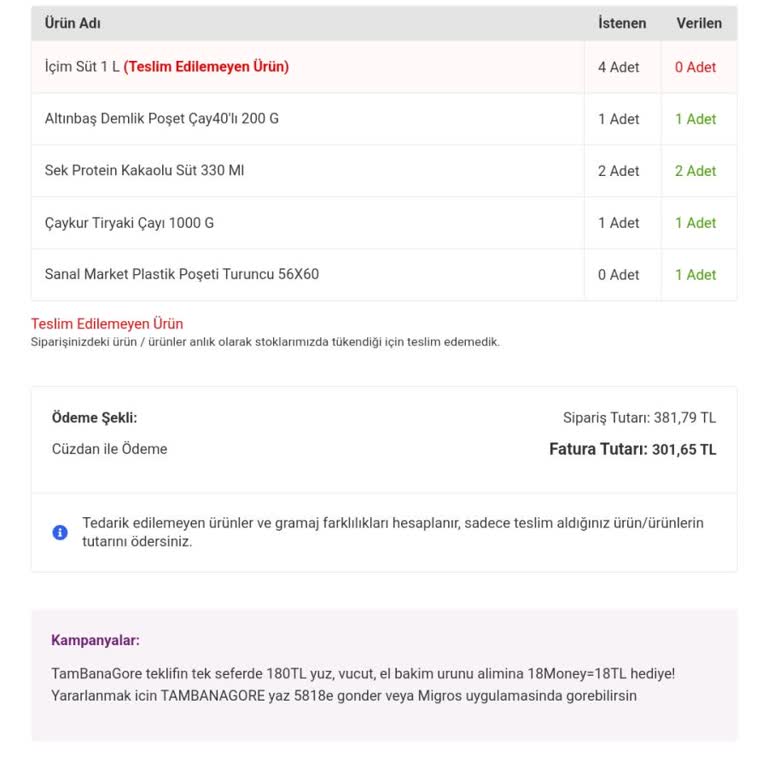
Task: Select Çaykur Tiryaki Çayı 1000 G row
Action: tap(384, 223)
